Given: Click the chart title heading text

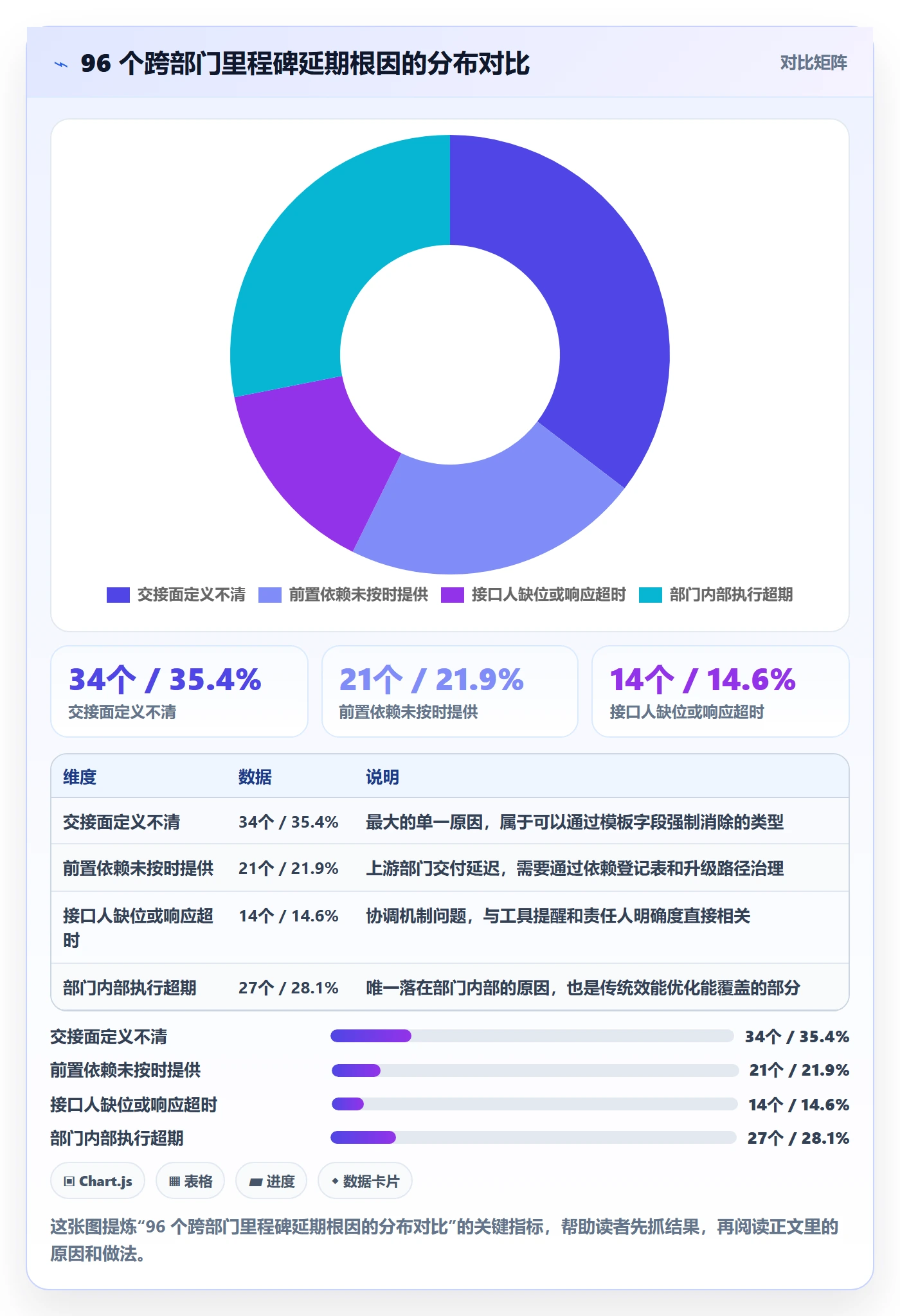Looking at the screenshot, I should click(x=305, y=64).
